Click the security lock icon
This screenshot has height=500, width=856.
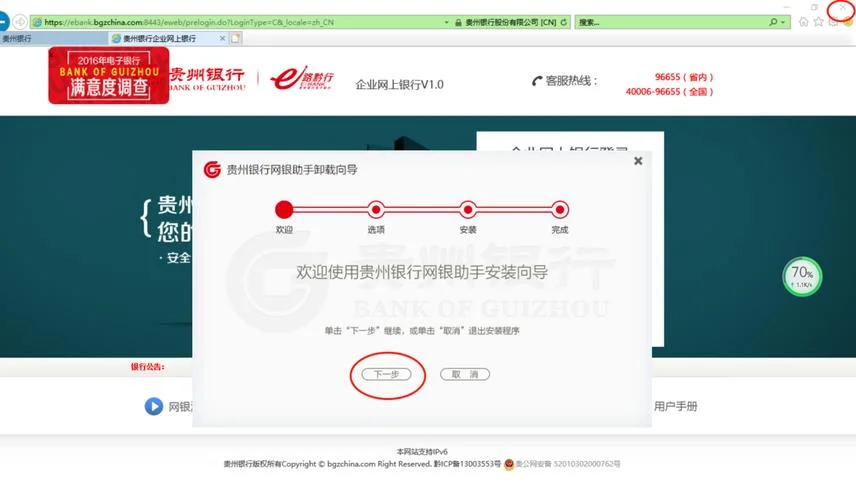459,22
